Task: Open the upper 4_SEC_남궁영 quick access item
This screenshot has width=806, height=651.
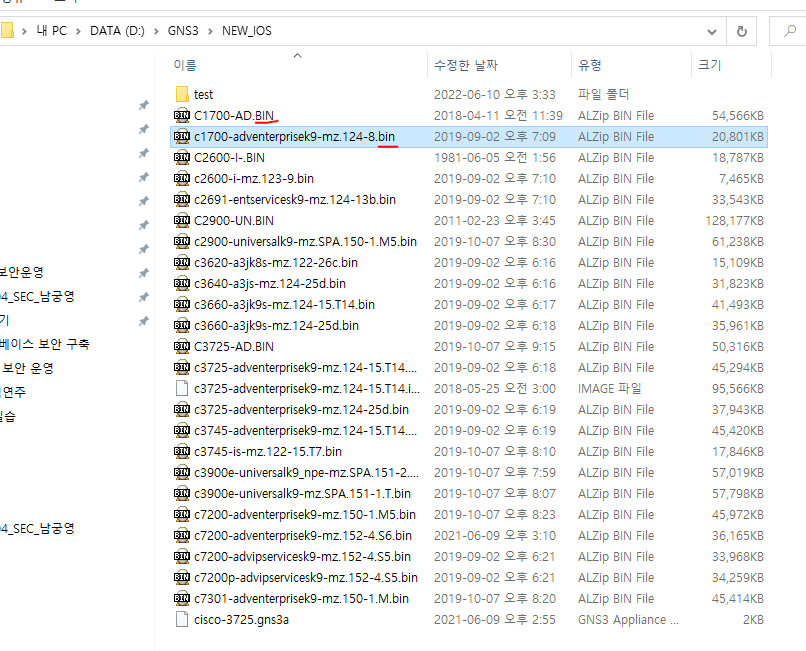Action: pyautogui.click(x=37, y=297)
